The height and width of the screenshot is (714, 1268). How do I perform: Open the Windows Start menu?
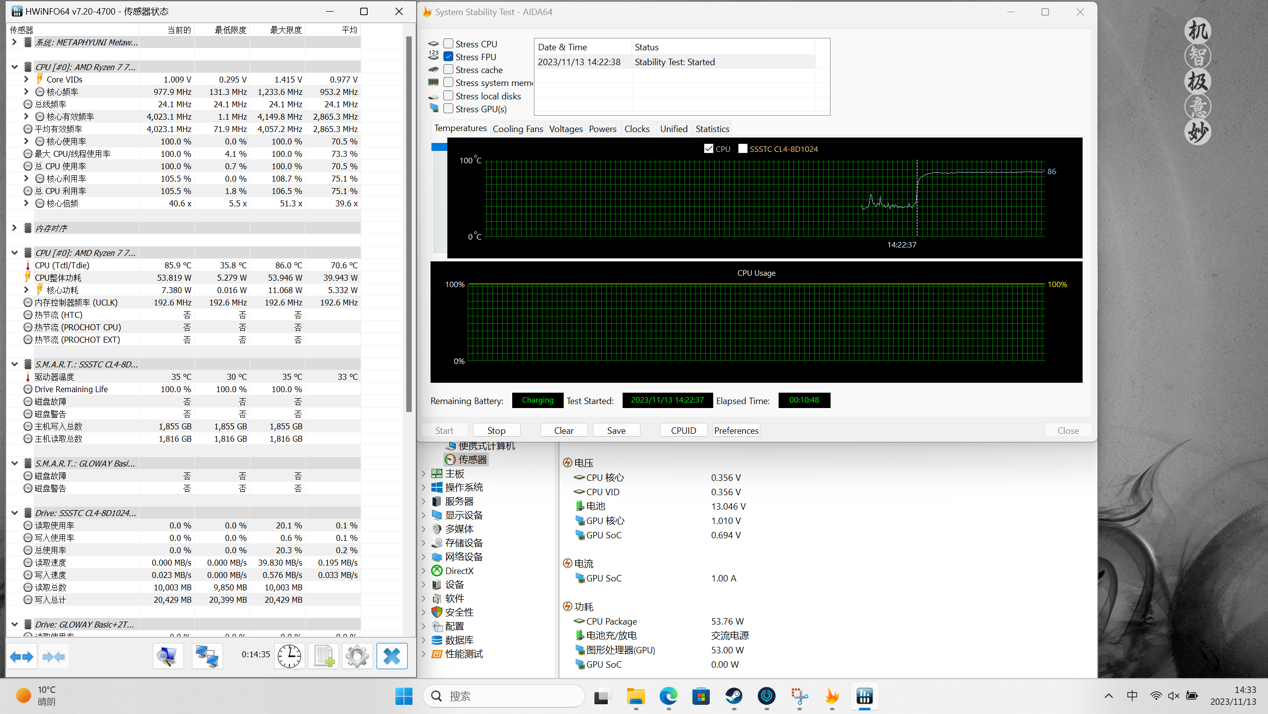[404, 696]
